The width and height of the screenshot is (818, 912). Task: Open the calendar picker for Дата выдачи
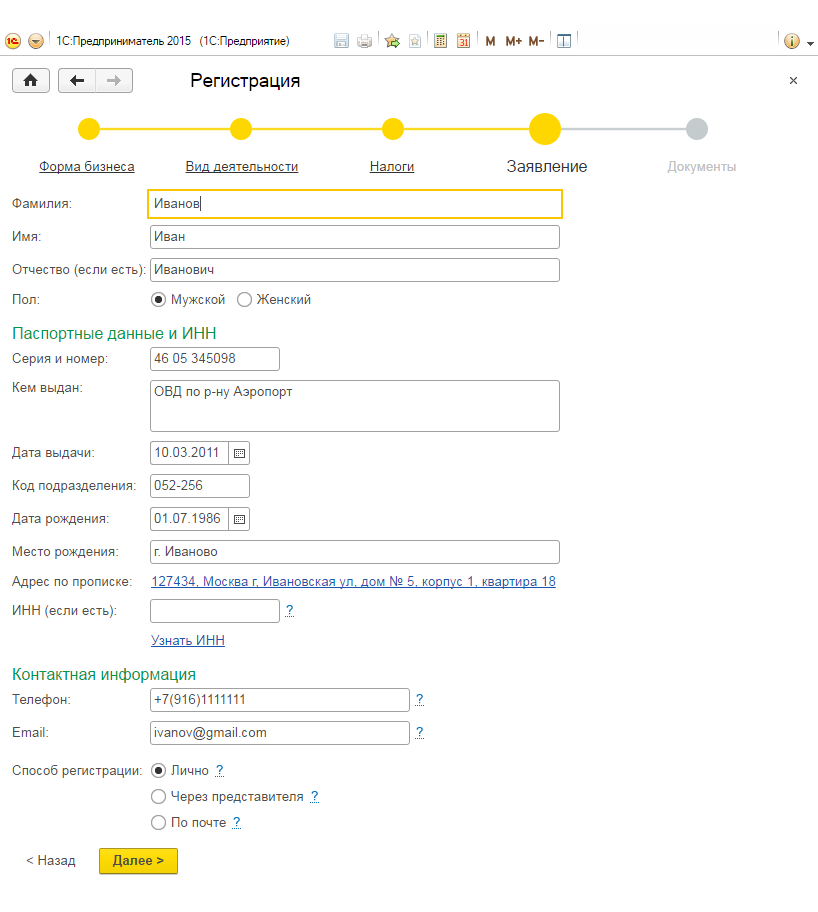pos(239,453)
